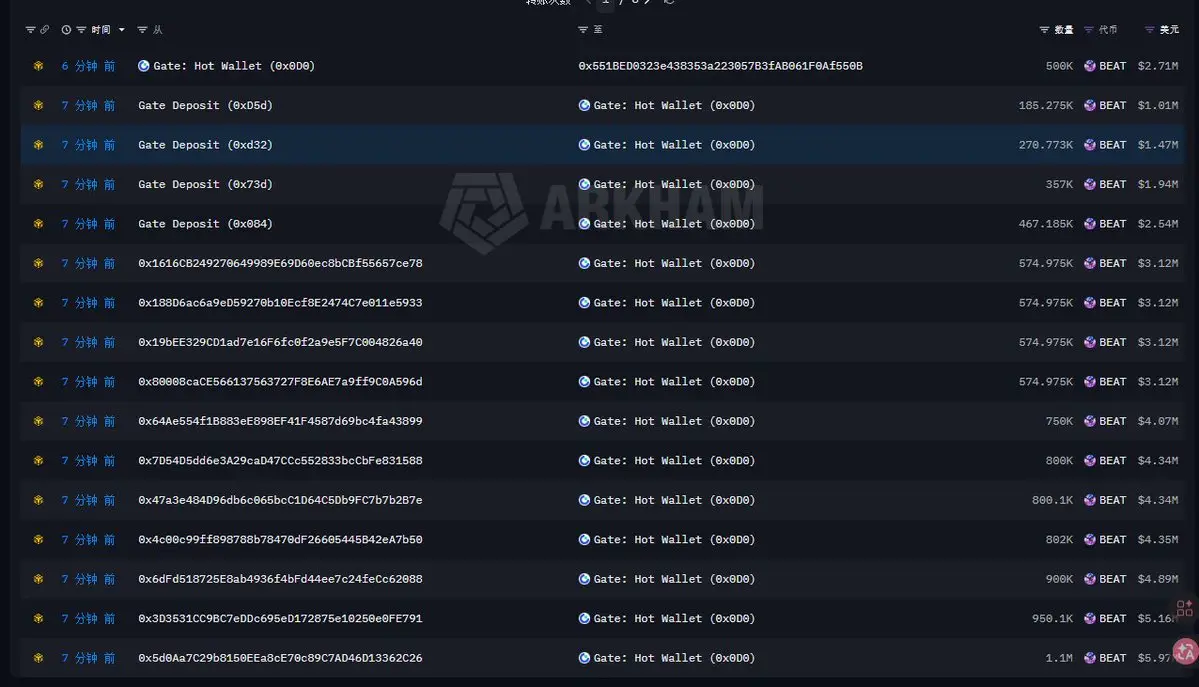
Task: Click BEAT token icon in the 500K row
Action: (x=1090, y=66)
